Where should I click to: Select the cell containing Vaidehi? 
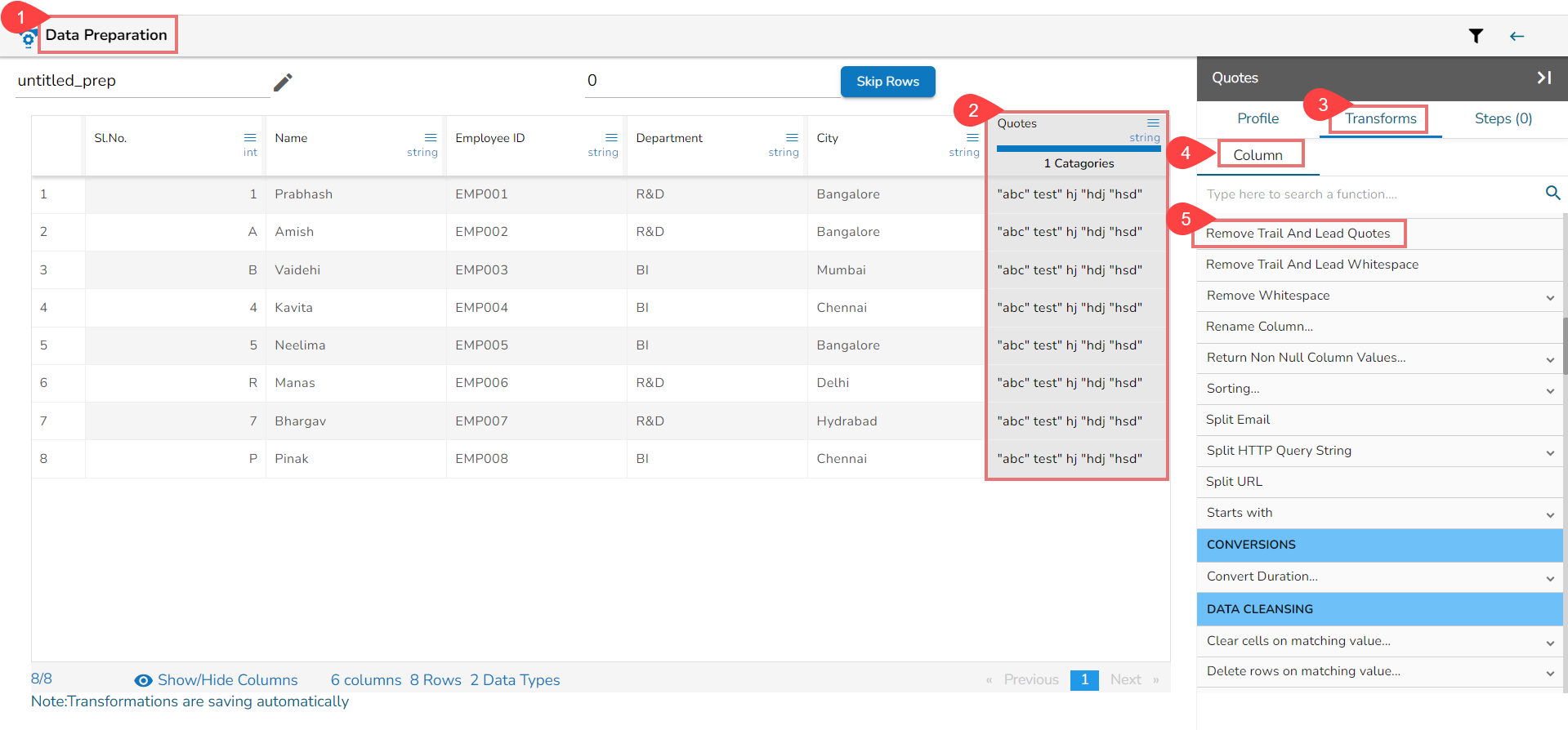(x=356, y=270)
